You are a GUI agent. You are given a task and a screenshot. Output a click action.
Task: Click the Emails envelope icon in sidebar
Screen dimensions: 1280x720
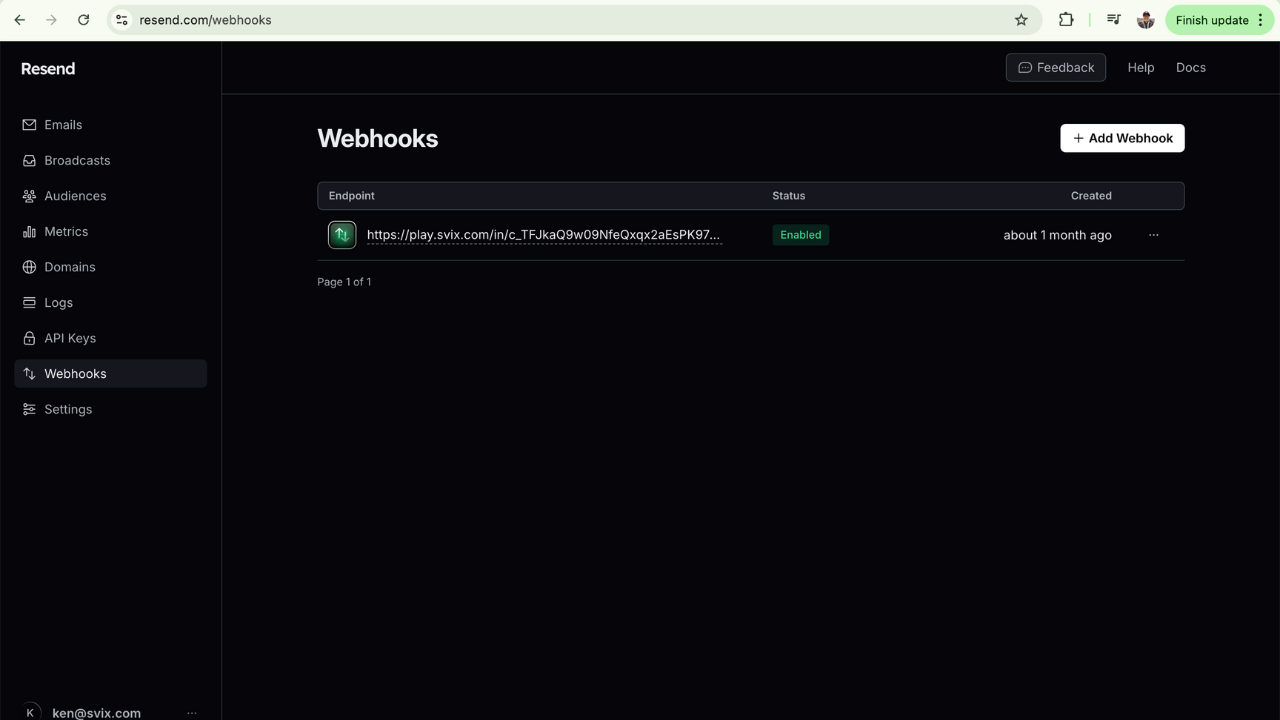29,125
